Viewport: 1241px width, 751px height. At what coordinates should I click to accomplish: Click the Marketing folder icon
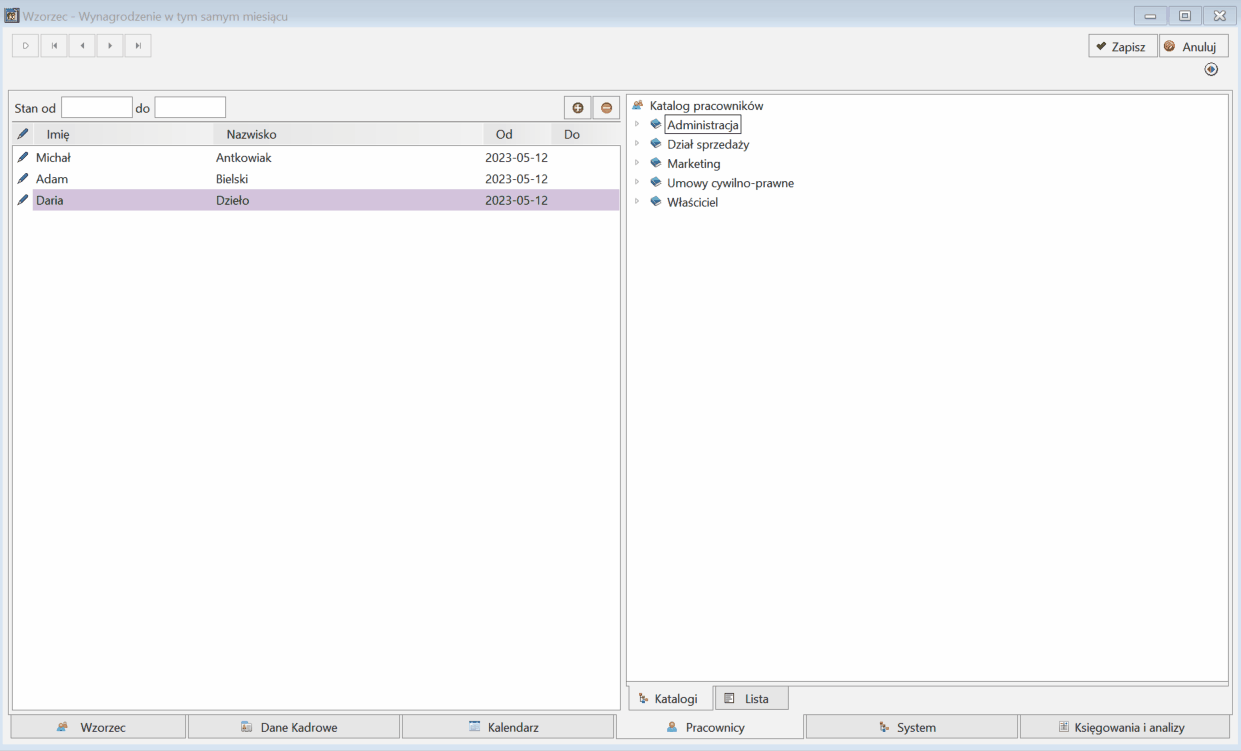click(x=656, y=163)
